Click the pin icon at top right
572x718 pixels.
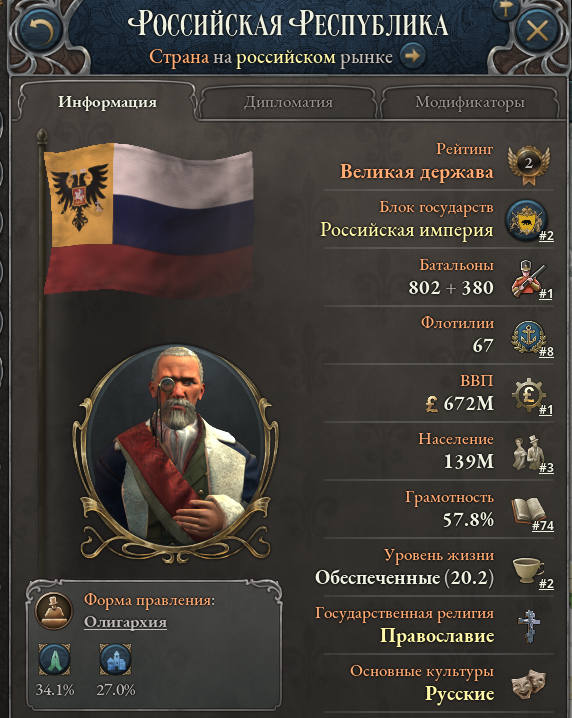pyautogui.click(x=506, y=9)
